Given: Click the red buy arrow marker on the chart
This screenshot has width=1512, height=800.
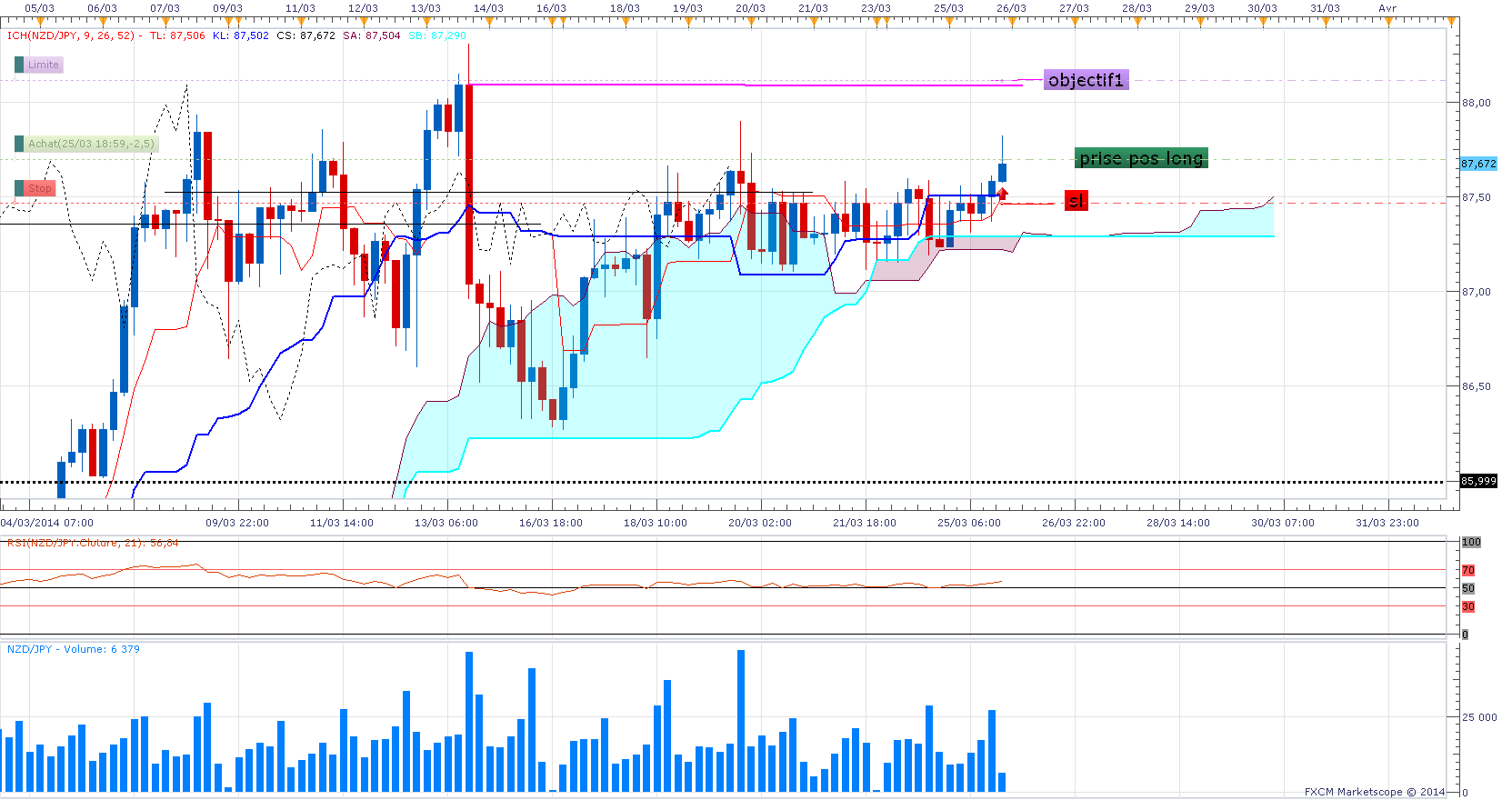Looking at the screenshot, I should (1003, 194).
